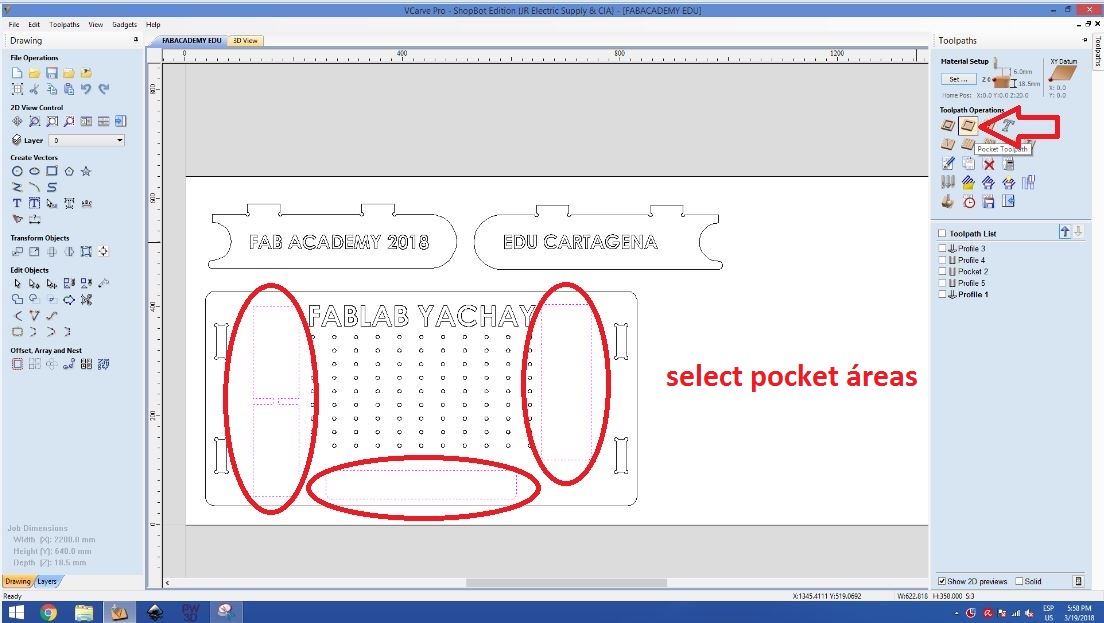This screenshot has width=1104, height=623.
Task: Check the Profile 1 toolpath
Action: [x=942, y=294]
